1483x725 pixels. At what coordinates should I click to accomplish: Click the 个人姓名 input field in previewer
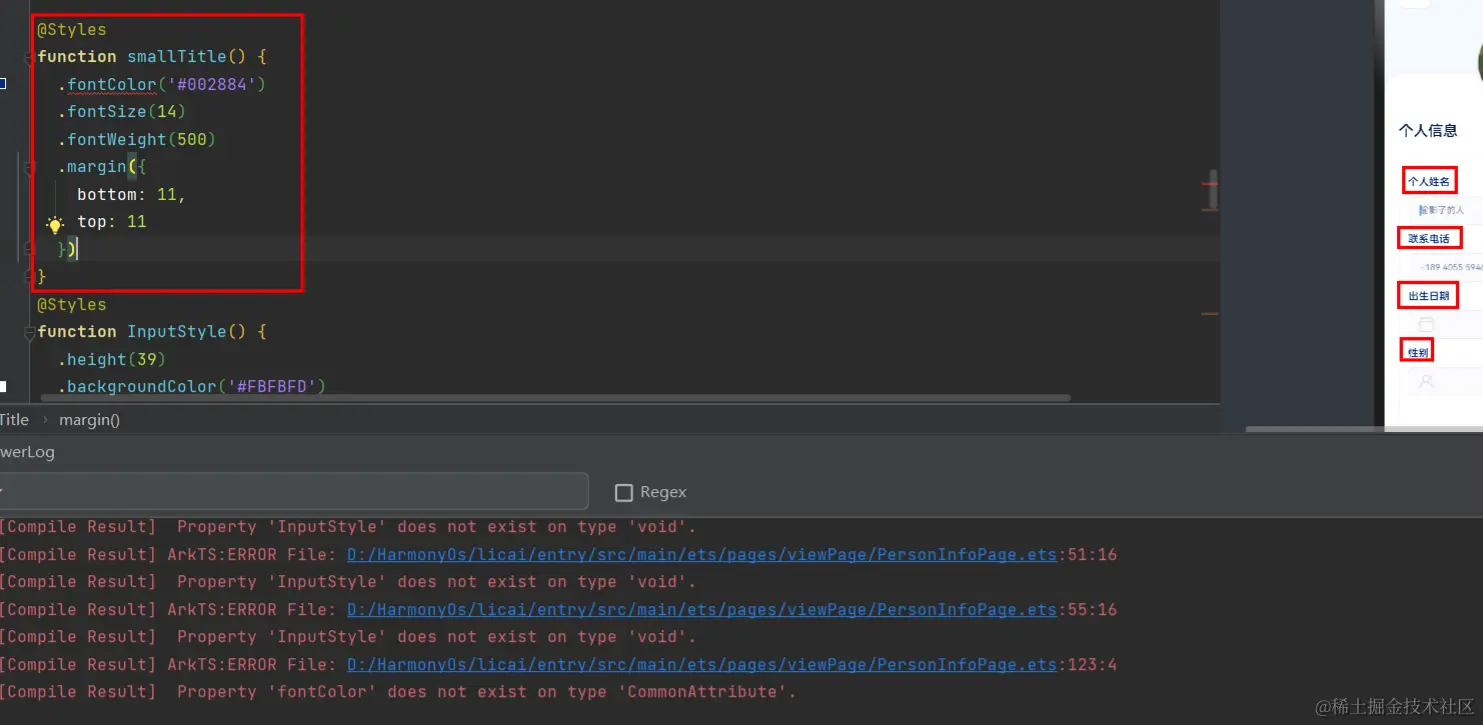(1444, 210)
